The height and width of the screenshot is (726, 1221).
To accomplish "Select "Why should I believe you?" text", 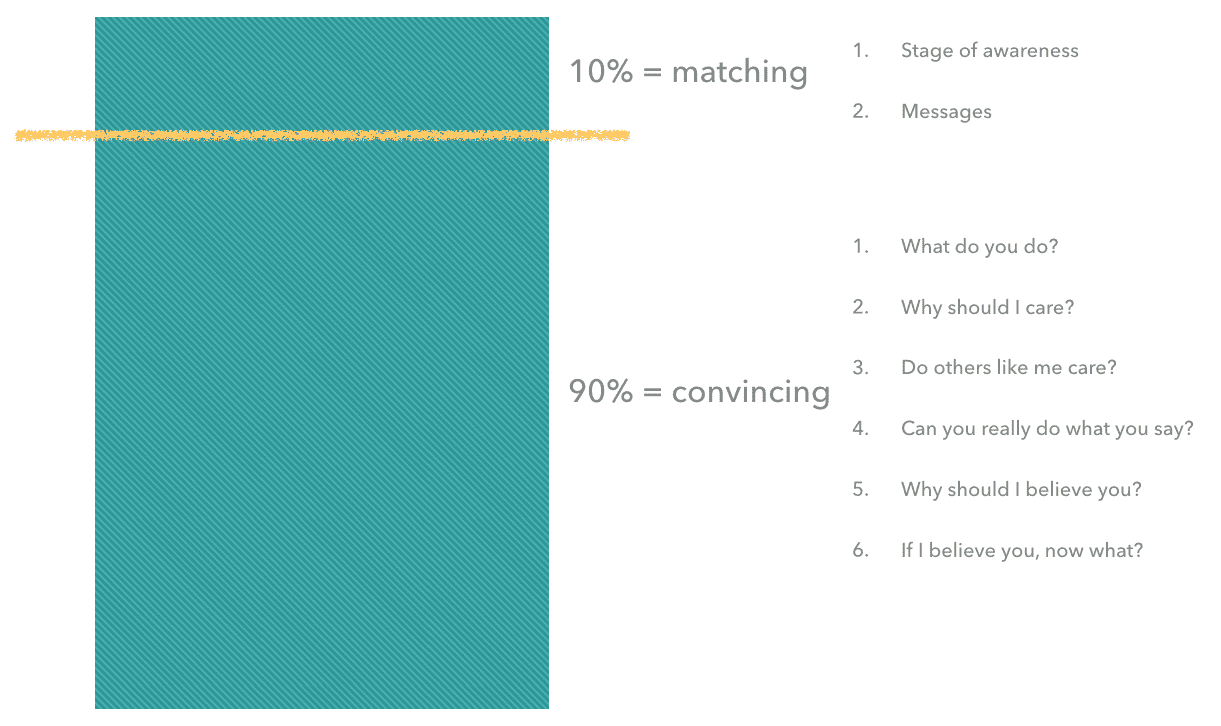I will click(1021, 490).
